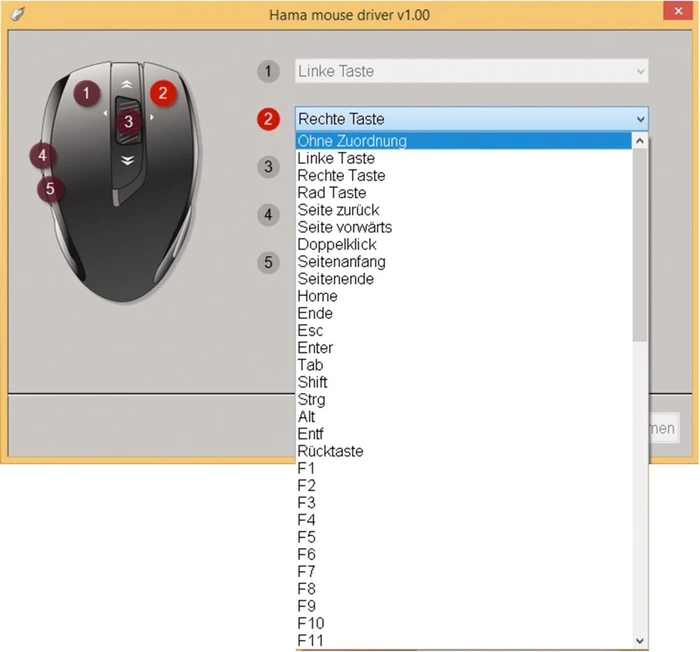Viewport: 700px width, 652px height.
Task: Select 'F7' in the list
Action: coord(463,571)
